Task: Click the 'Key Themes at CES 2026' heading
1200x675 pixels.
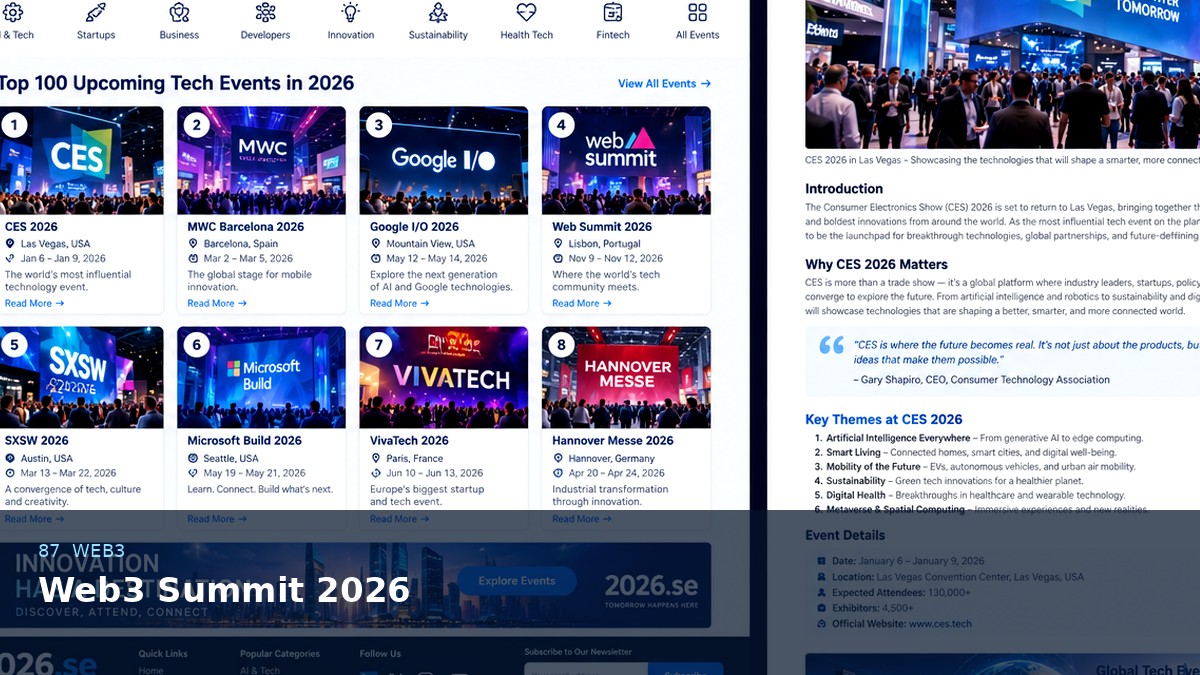Action: (x=884, y=419)
